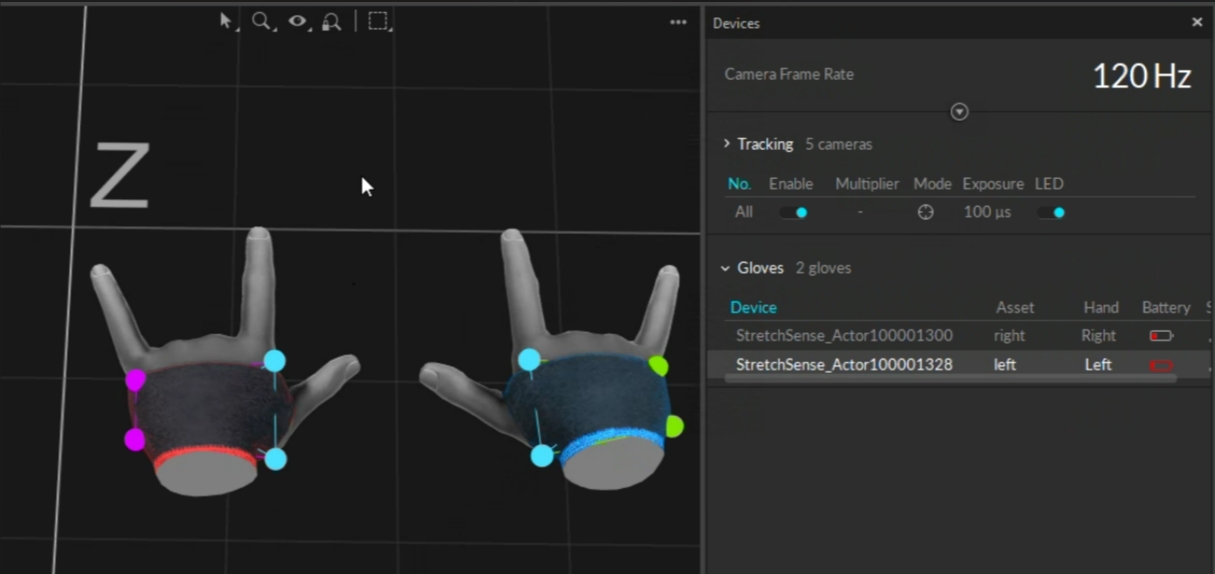Image resolution: width=1215 pixels, height=574 pixels.
Task: Activate the marquee selection tool
Action: pos(378,21)
